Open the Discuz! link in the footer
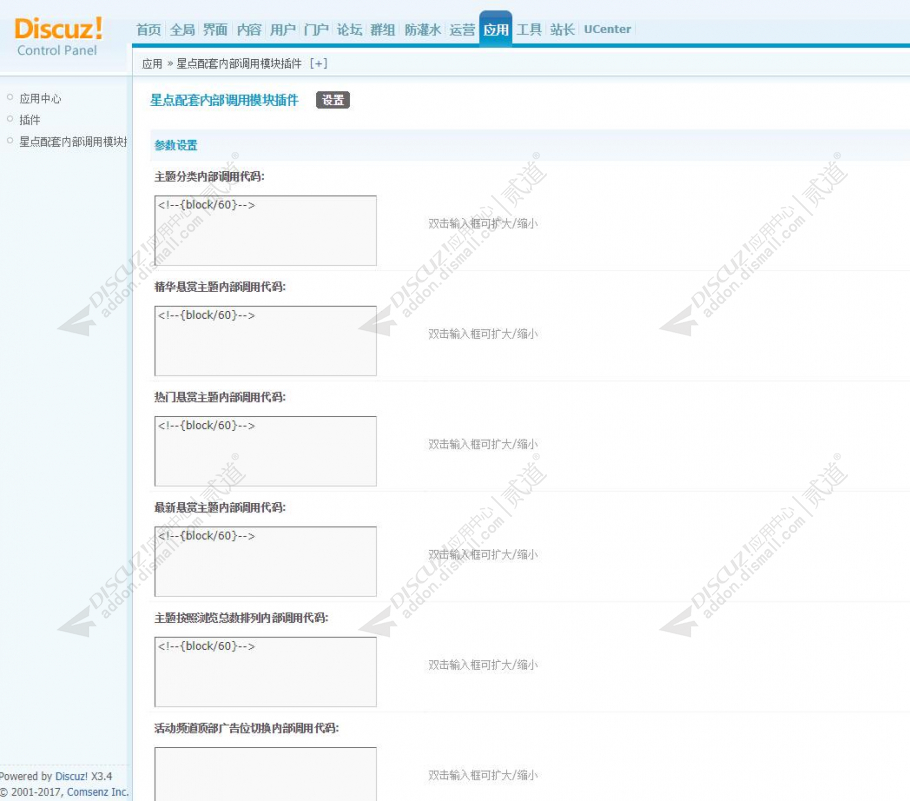The height and width of the screenshot is (801, 910). point(71,776)
